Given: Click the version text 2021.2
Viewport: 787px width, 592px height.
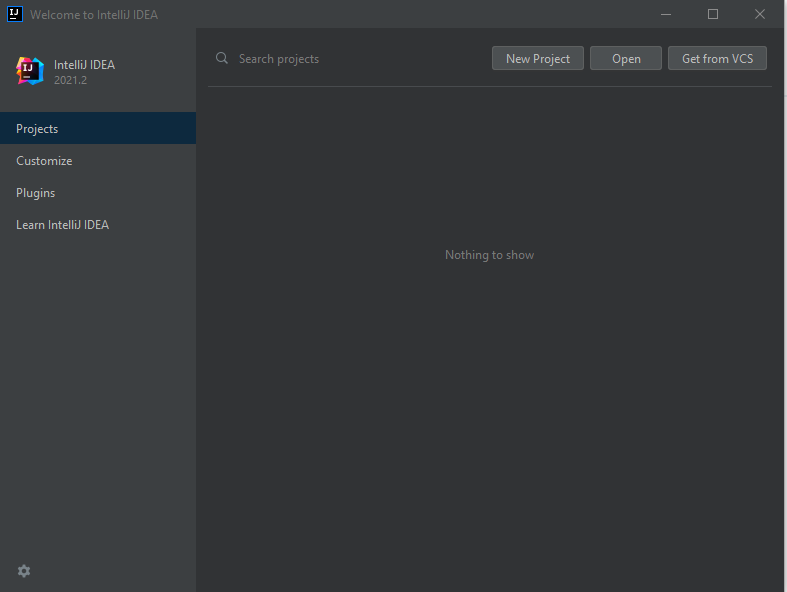Looking at the screenshot, I should (x=70, y=80).
